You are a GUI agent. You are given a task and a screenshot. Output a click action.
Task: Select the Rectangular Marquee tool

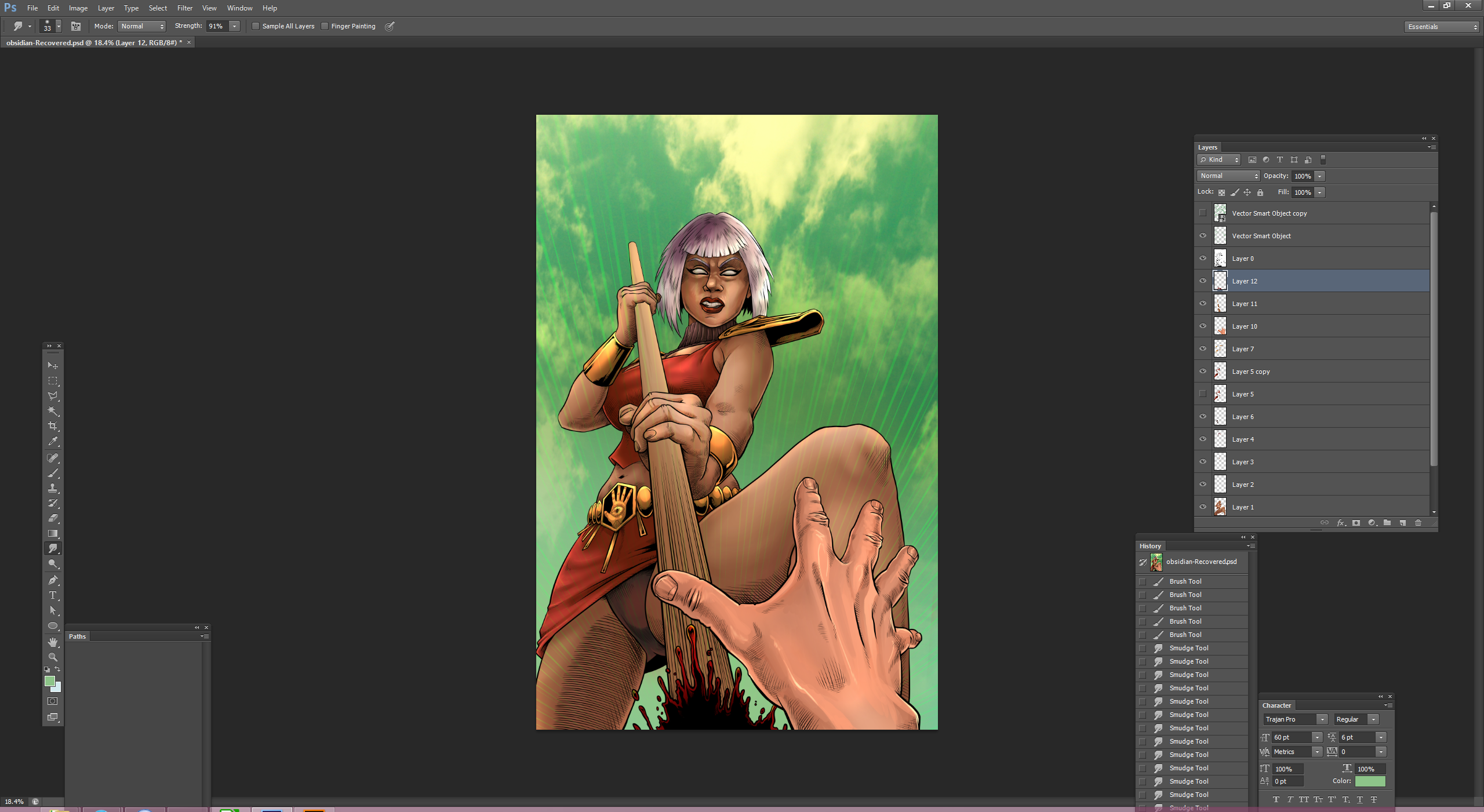coord(53,381)
